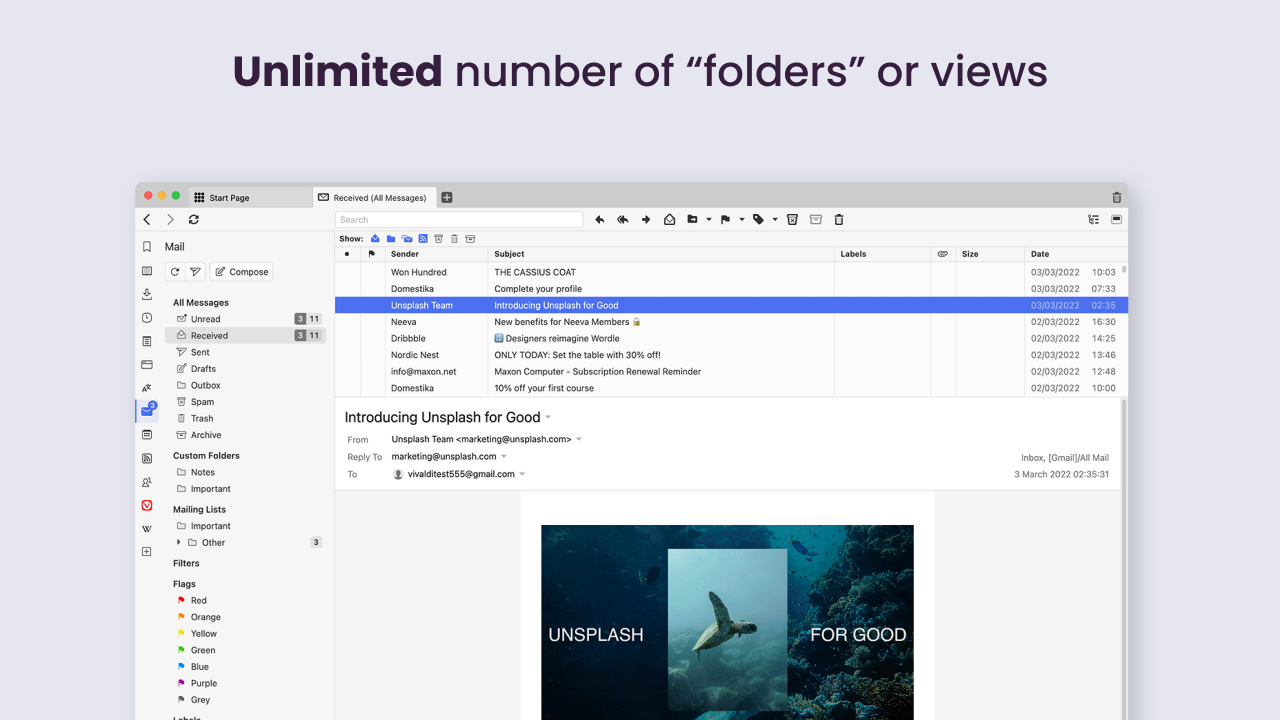
Task: Send queued messages icon in Mail panel
Action: pyautogui.click(x=195, y=271)
